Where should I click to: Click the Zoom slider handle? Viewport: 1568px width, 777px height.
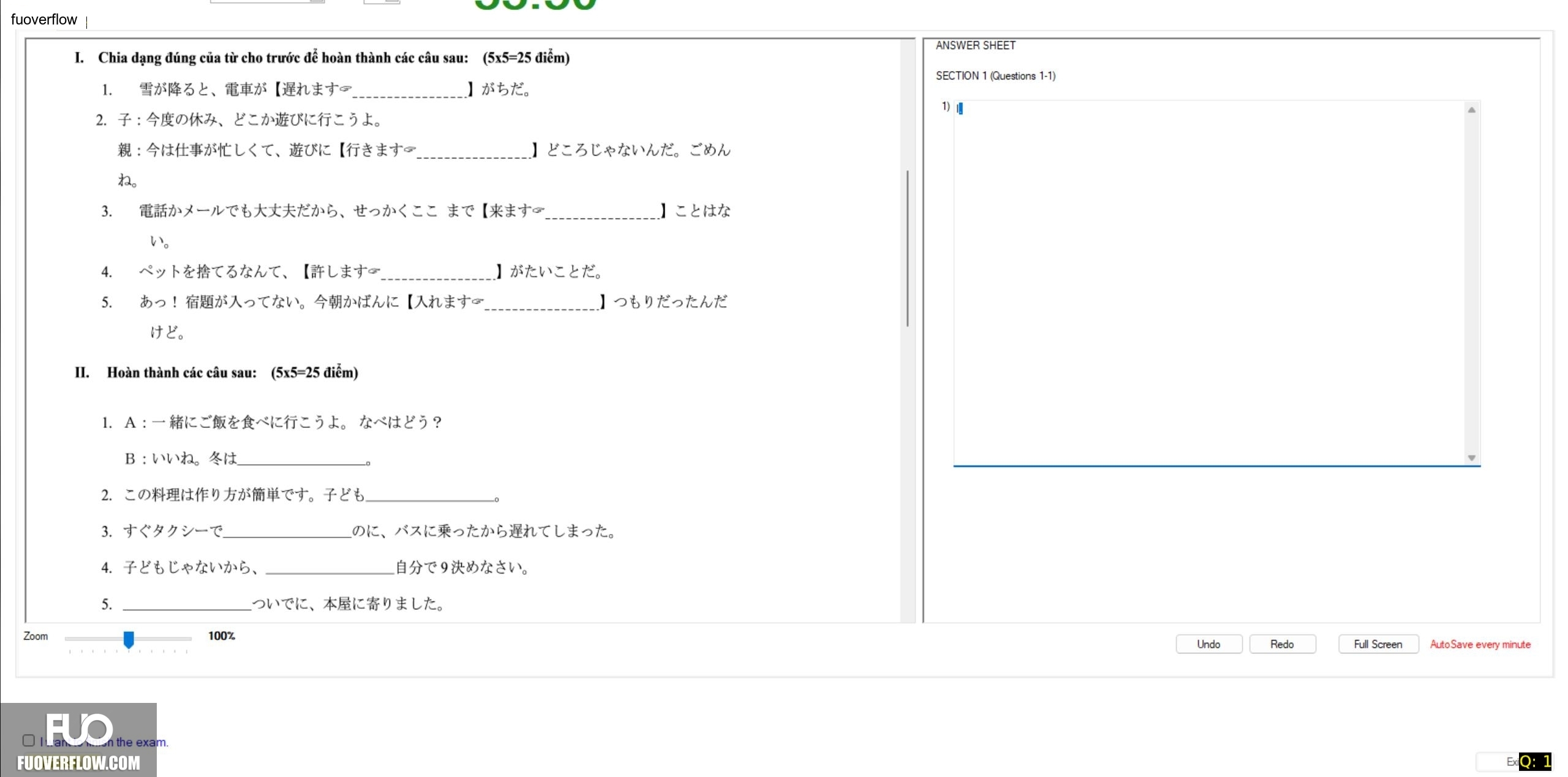coord(129,639)
